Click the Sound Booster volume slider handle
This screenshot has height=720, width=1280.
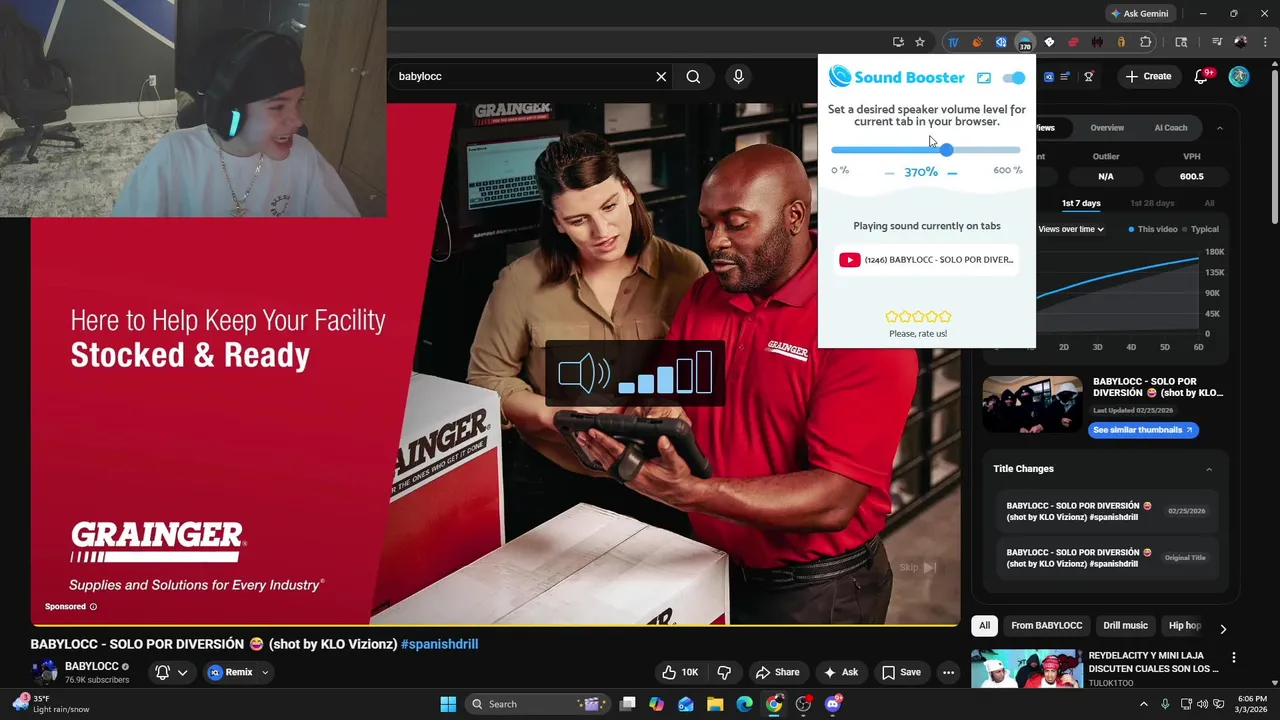(x=946, y=150)
